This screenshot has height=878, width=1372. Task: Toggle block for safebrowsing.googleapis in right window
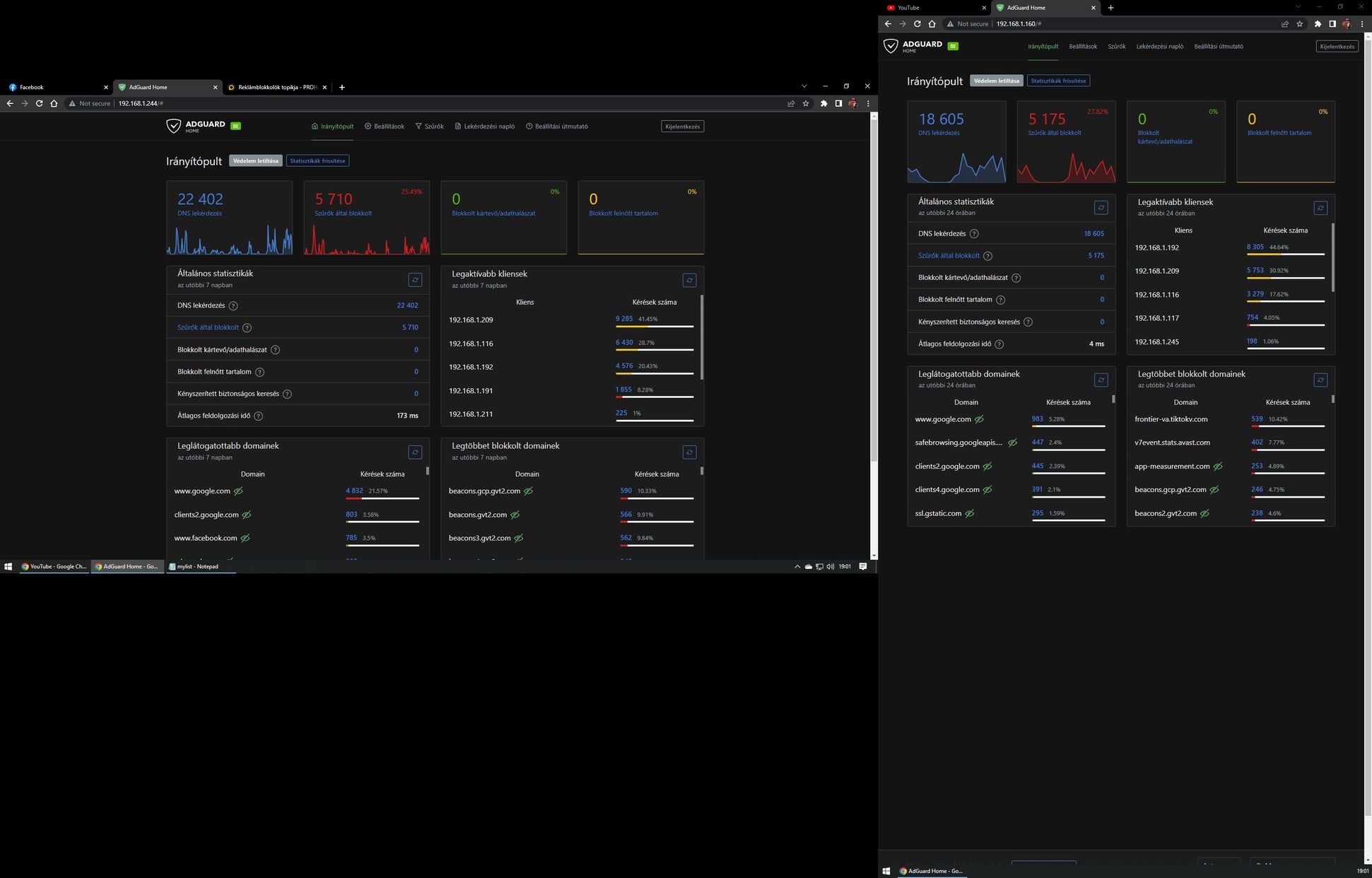point(1012,443)
